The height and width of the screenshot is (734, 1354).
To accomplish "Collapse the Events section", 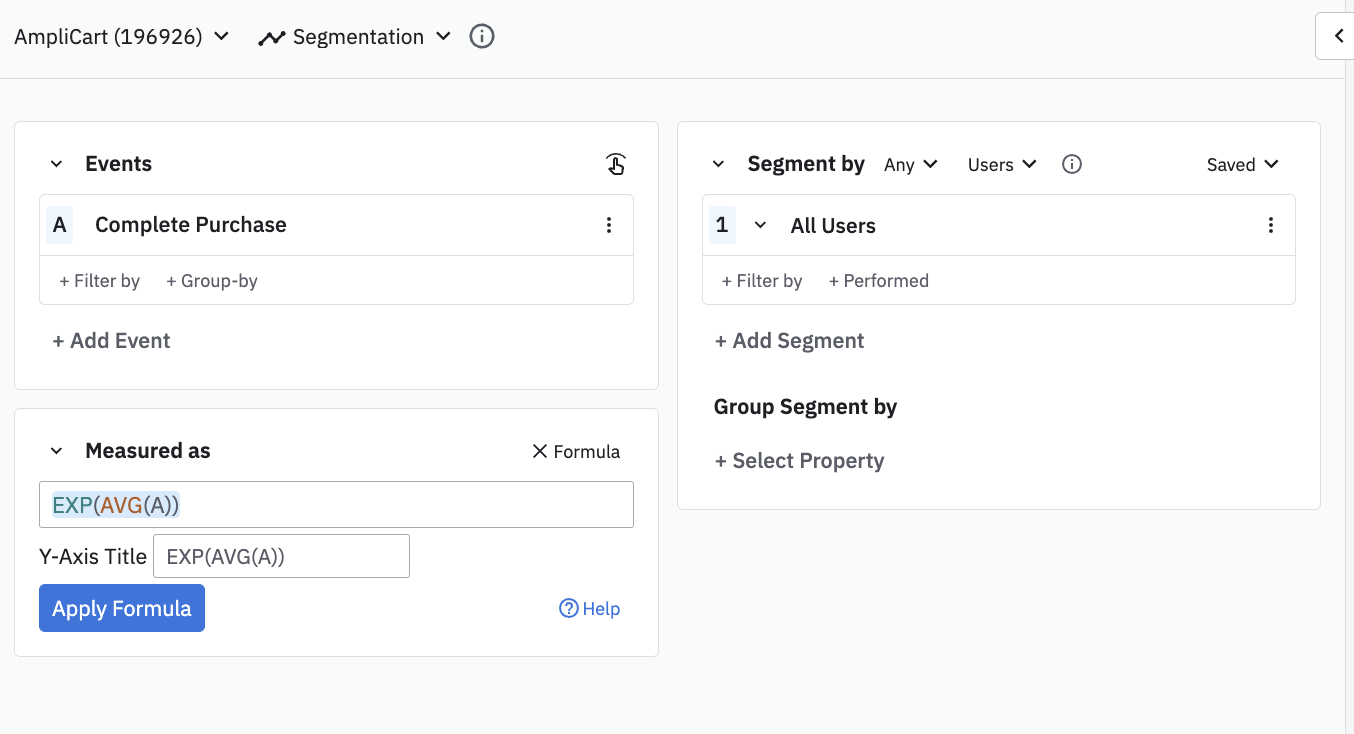I will point(57,164).
